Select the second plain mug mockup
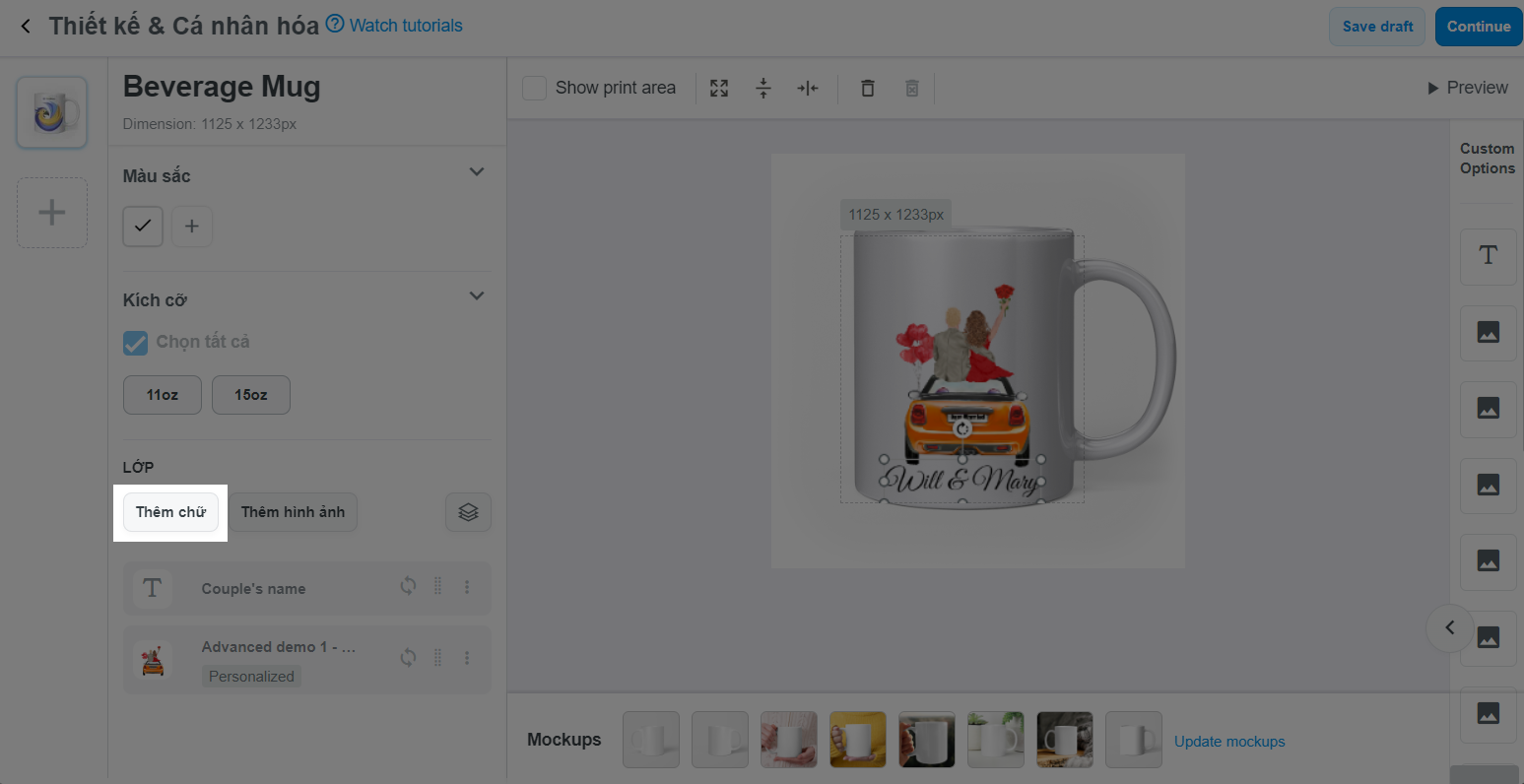Screen dimensions: 1524x784 (x=720, y=740)
